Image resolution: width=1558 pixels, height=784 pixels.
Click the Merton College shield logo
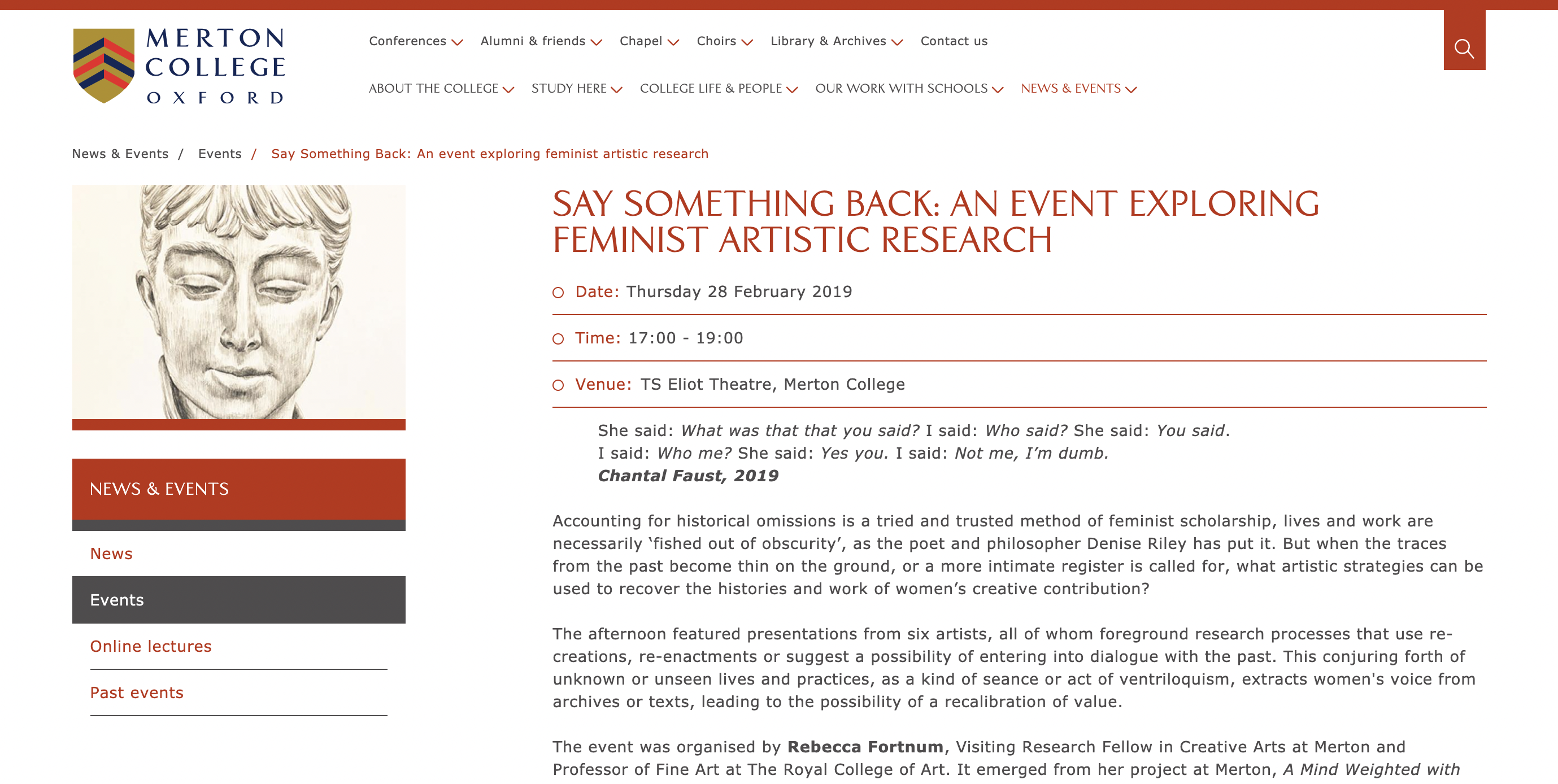[103, 66]
